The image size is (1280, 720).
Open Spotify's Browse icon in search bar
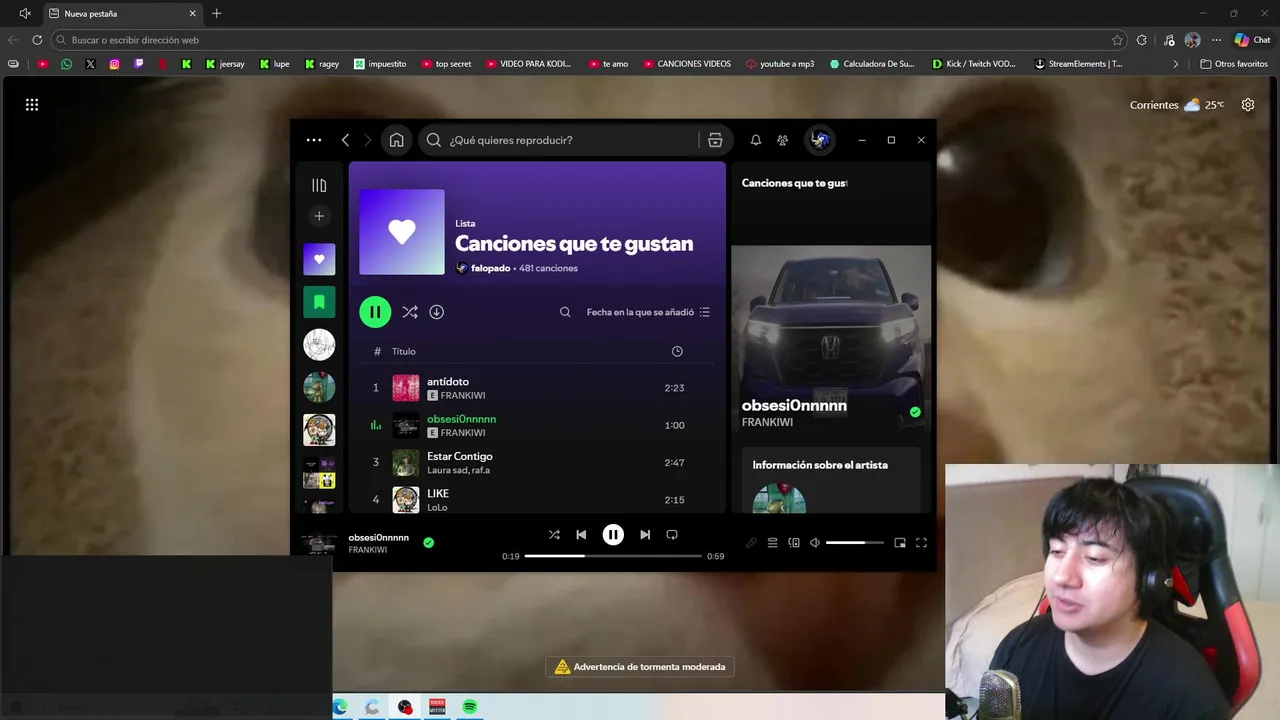point(715,140)
